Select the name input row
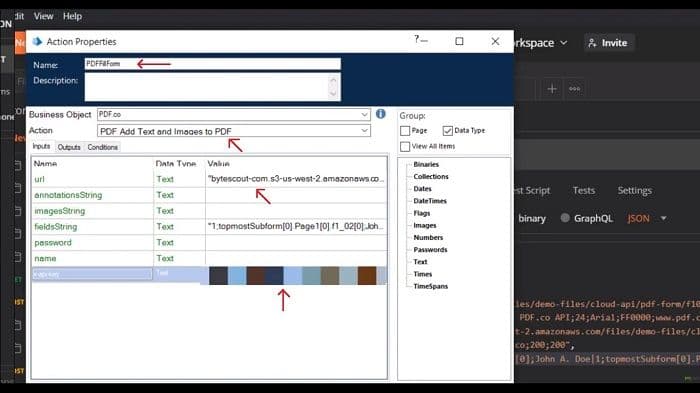700x393 pixels. pos(45,259)
